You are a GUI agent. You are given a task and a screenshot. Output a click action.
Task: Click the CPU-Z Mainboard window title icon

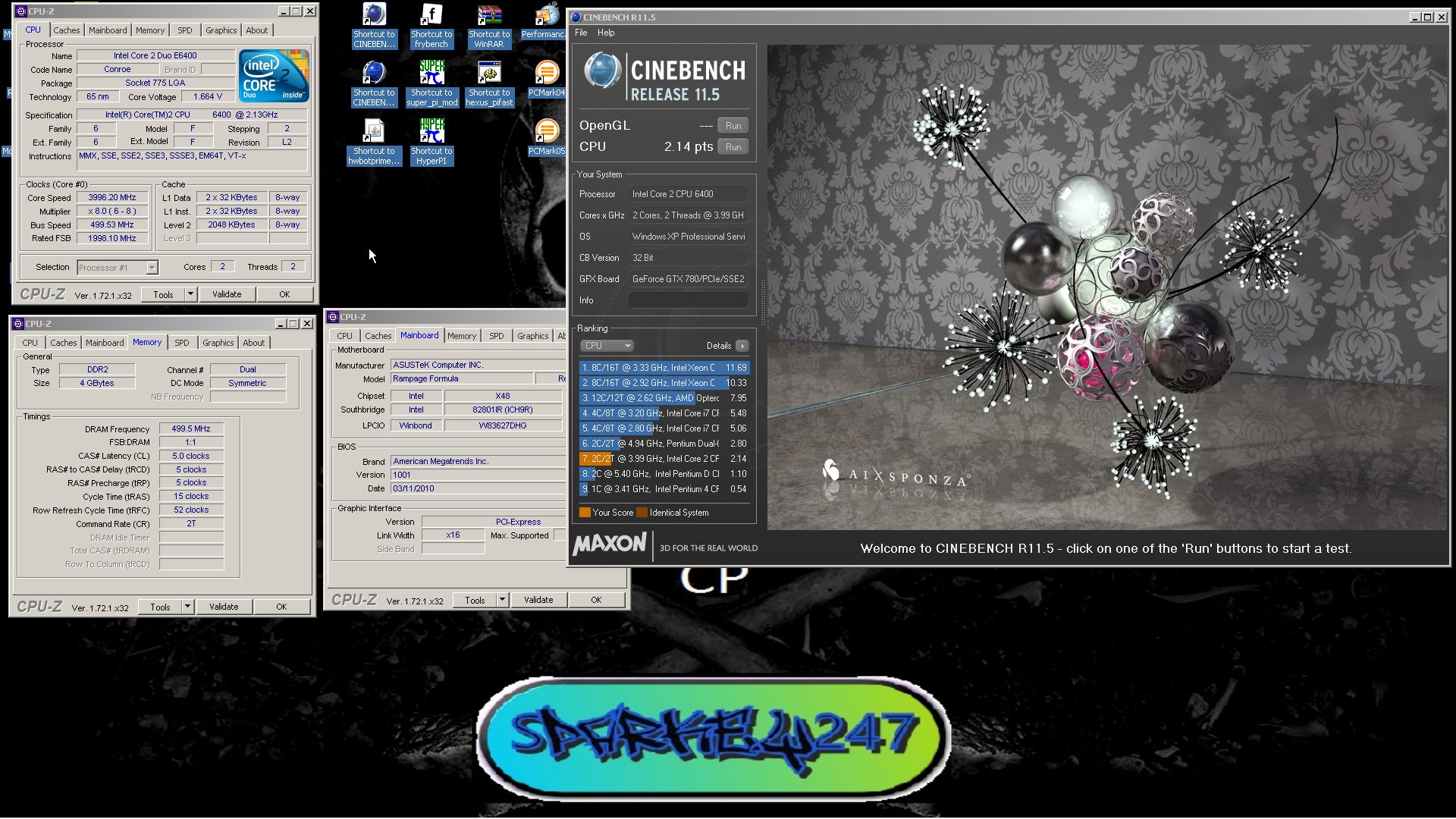tap(332, 317)
